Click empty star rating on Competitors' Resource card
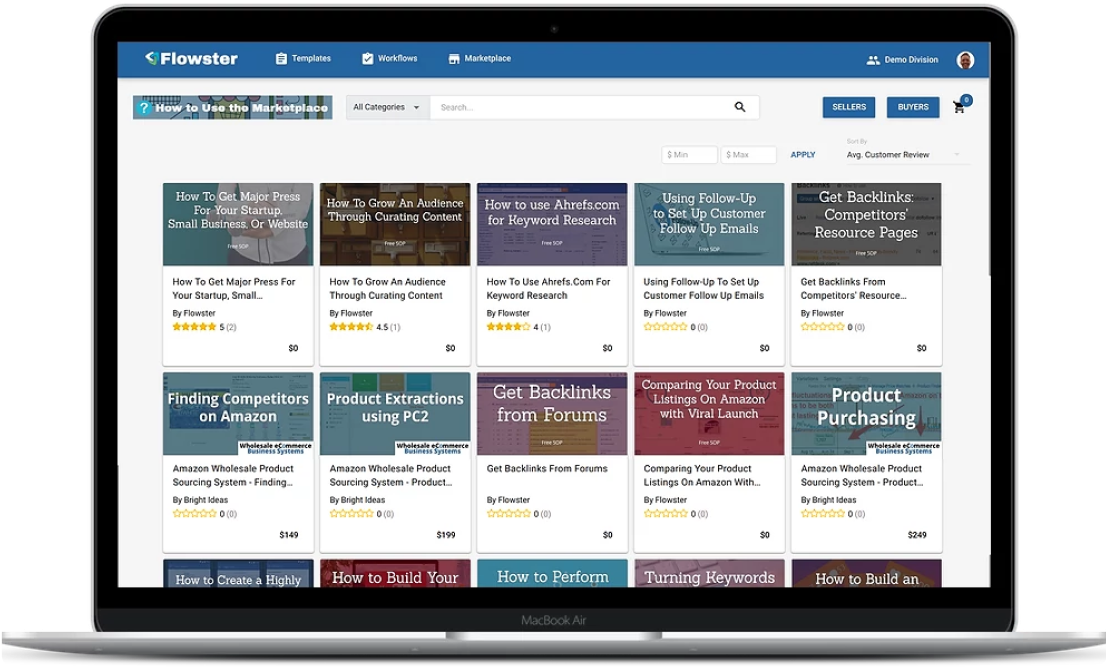Screen dimensions: 1106x667 [x=822, y=327]
